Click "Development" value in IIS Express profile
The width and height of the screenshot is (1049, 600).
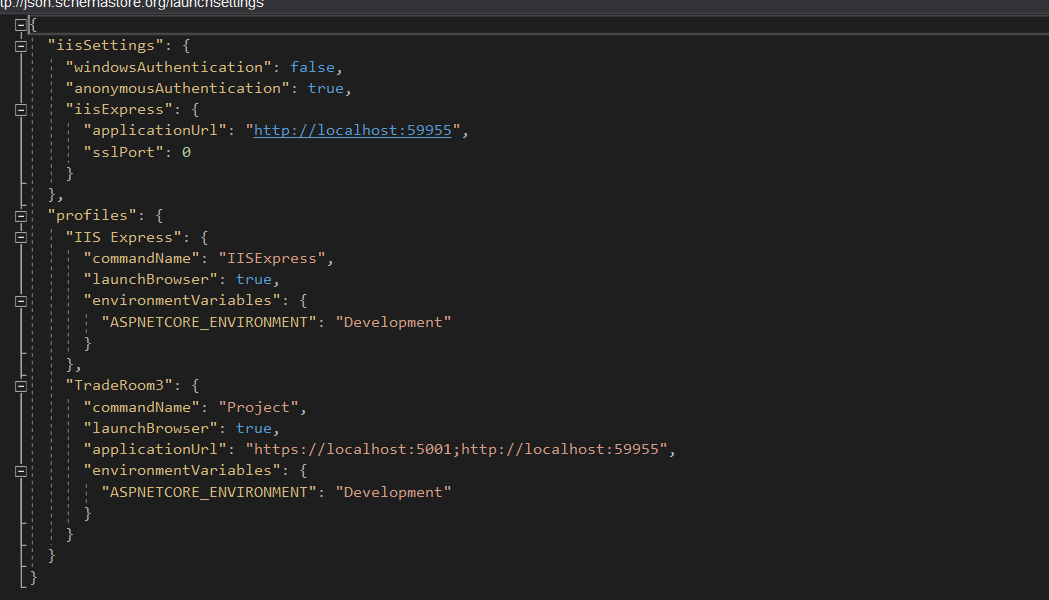click(393, 322)
